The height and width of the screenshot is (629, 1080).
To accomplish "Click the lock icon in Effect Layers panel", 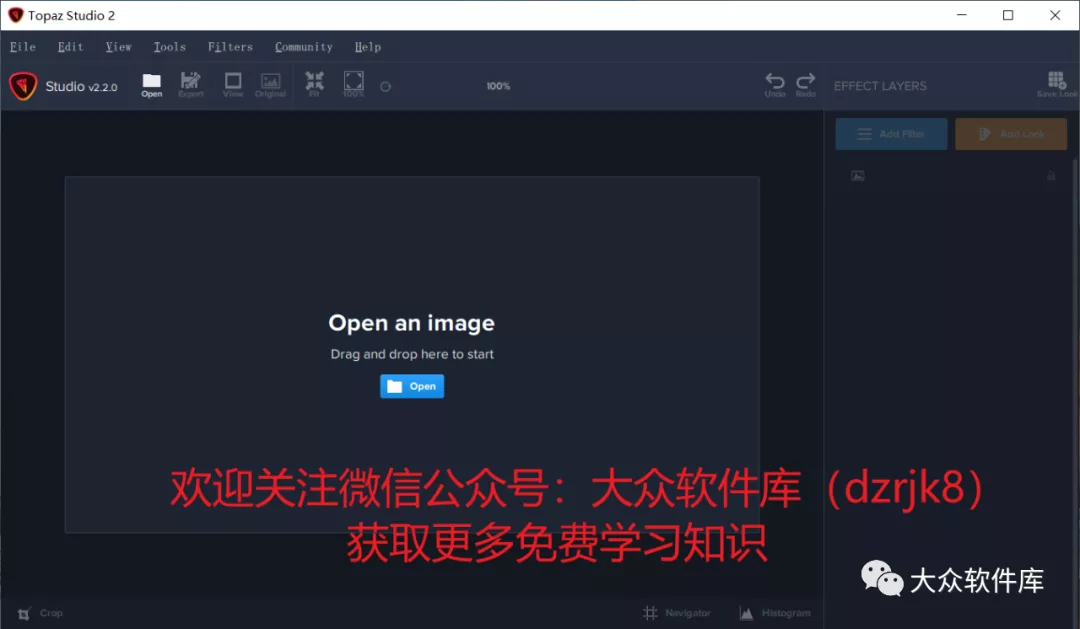I will coord(1051,175).
